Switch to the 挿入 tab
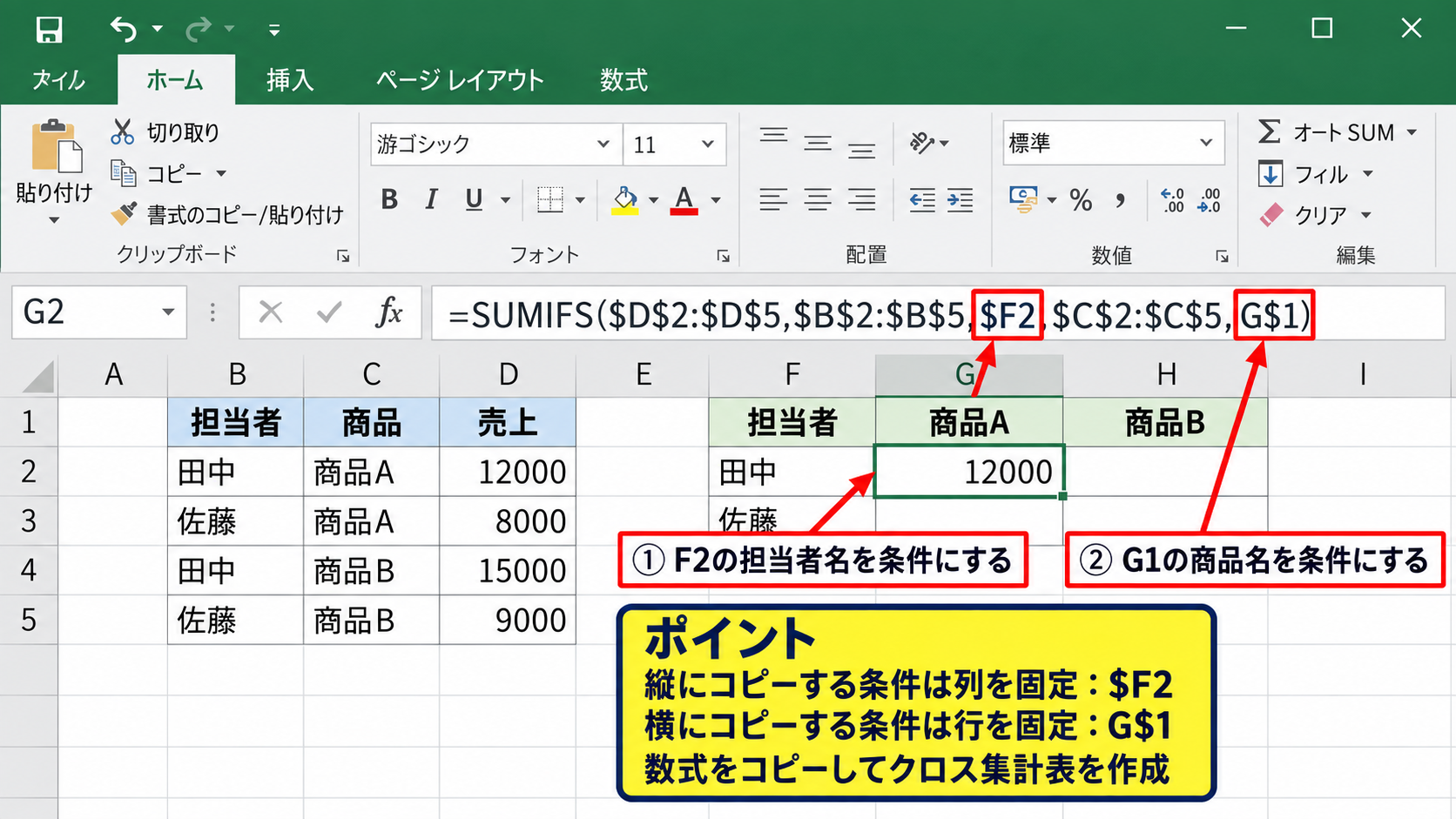The image size is (1456, 819). pyautogui.click(x=290, y=80)
